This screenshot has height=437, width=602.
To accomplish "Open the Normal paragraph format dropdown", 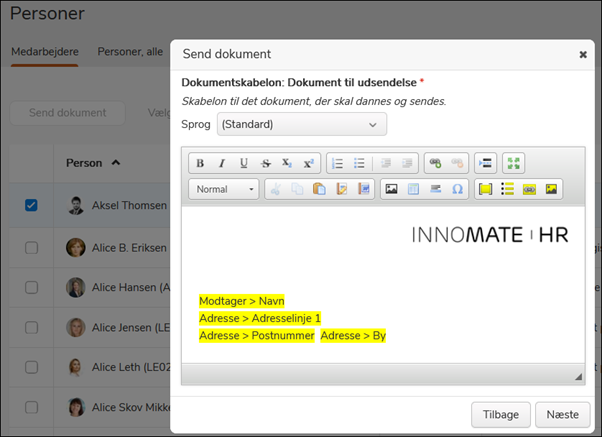I will point(223,189).
